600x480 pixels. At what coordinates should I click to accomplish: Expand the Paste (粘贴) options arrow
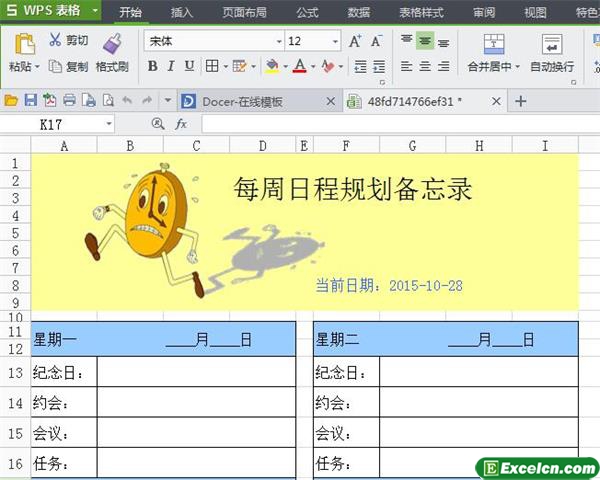pyautogui.click(x=37, y=67)
